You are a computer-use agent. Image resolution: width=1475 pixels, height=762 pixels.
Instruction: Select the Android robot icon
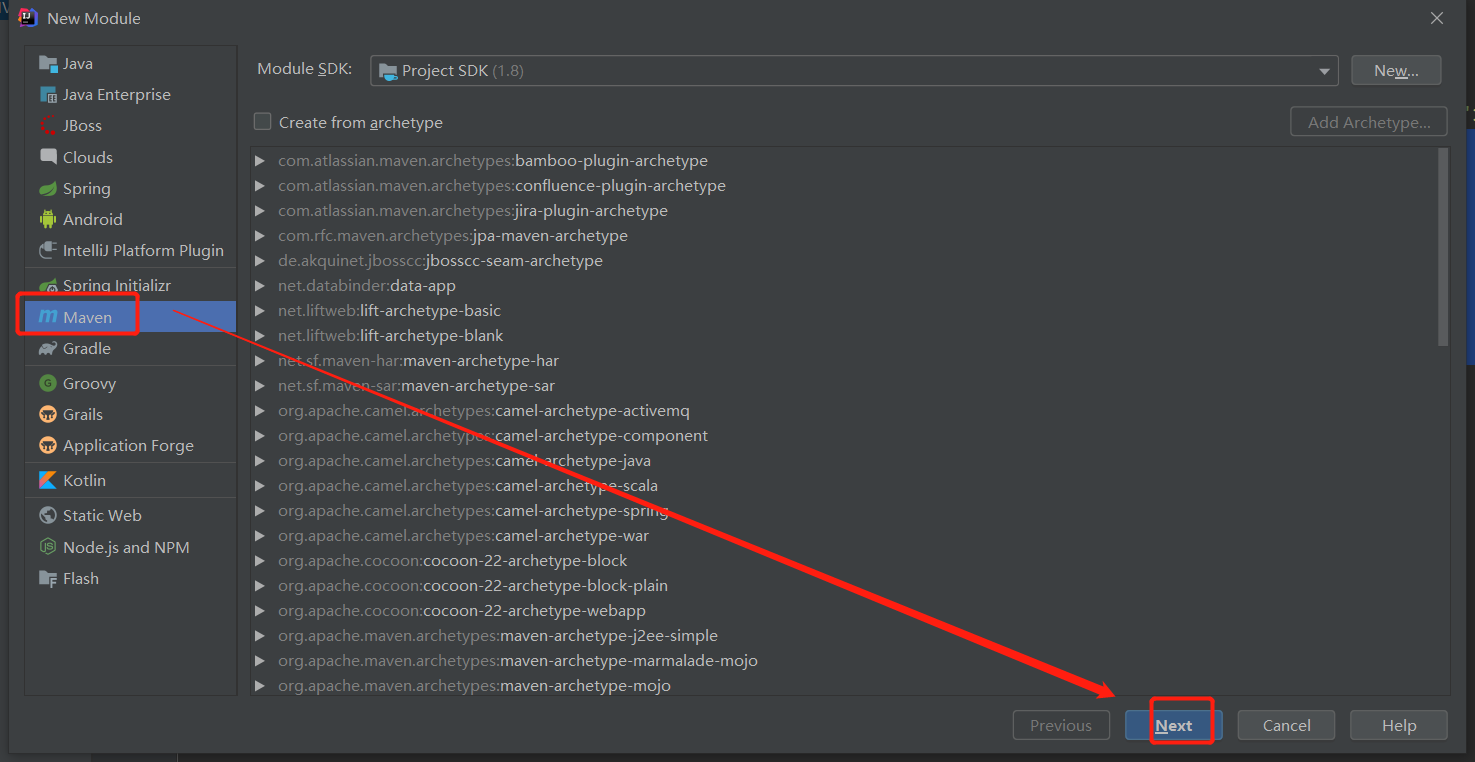(48, 219)
